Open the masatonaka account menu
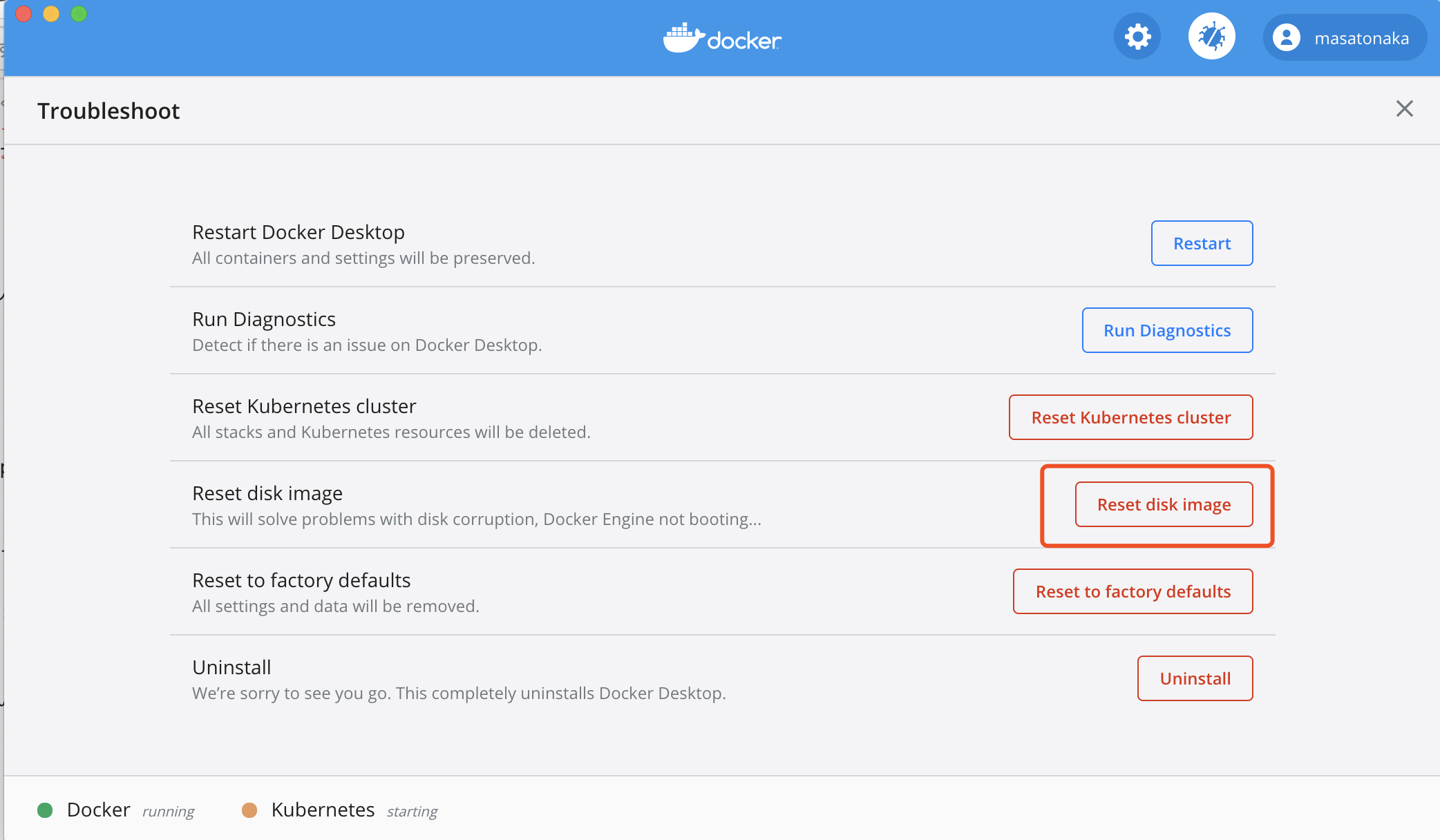The width and height of the screenshot is (1440, 840). [x=1344, y=38]
